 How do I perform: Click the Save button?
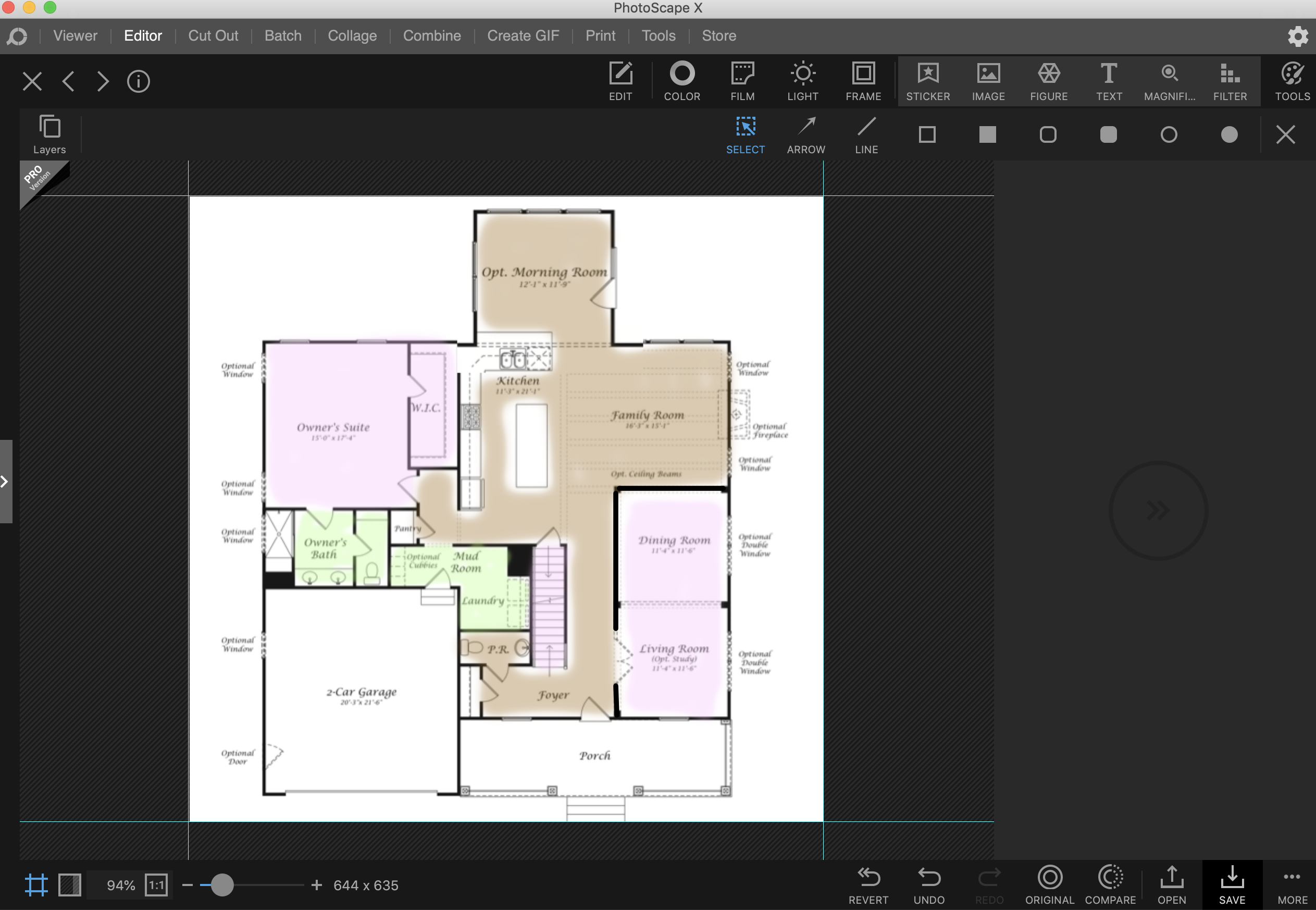1232,884
